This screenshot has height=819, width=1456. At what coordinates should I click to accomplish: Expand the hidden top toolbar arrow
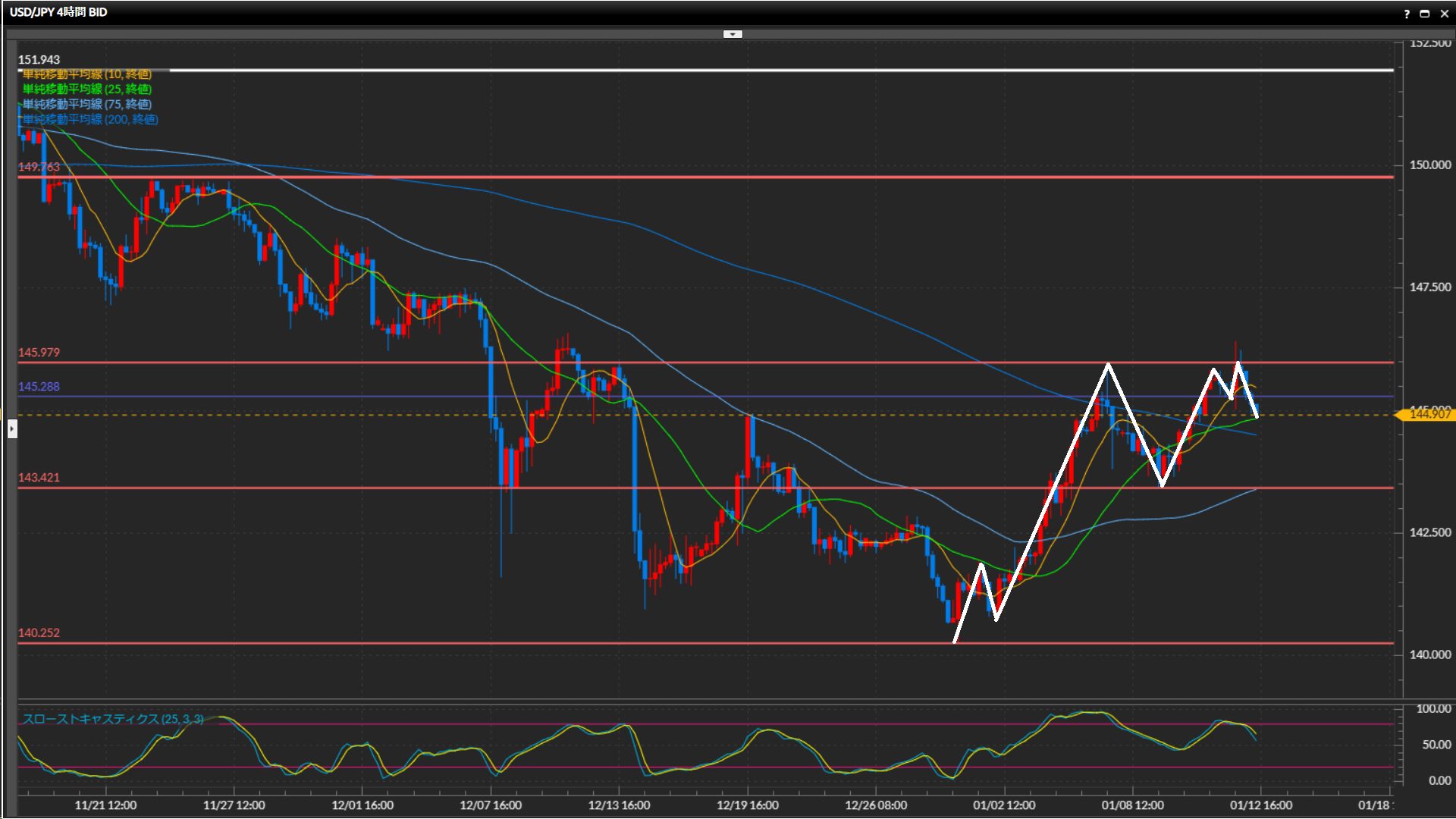(733, 34)
